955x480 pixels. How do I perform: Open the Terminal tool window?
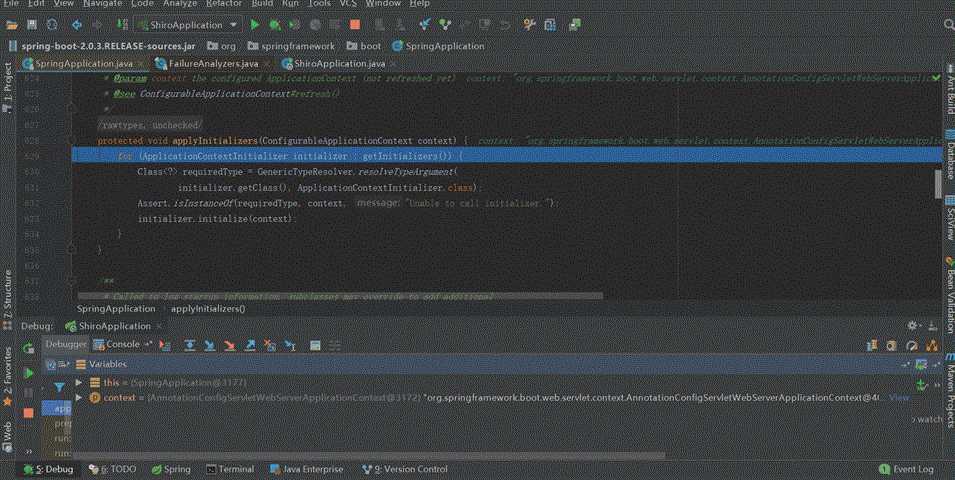pos(230,469)
